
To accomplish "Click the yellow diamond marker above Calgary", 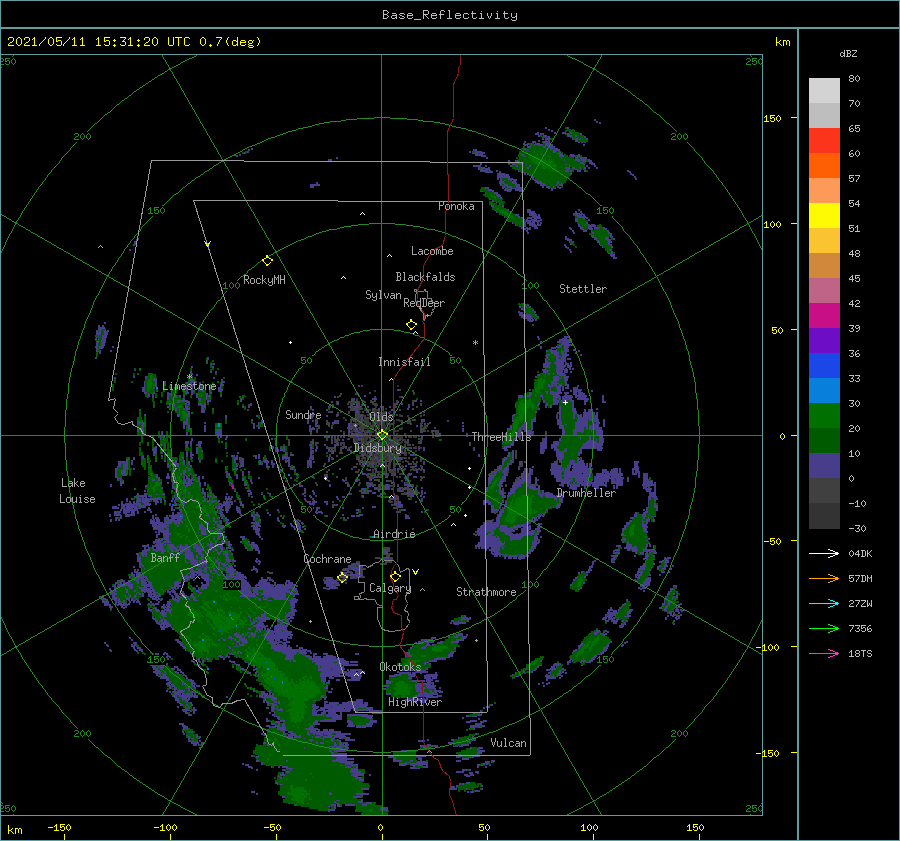I will [x=395, y=576].
